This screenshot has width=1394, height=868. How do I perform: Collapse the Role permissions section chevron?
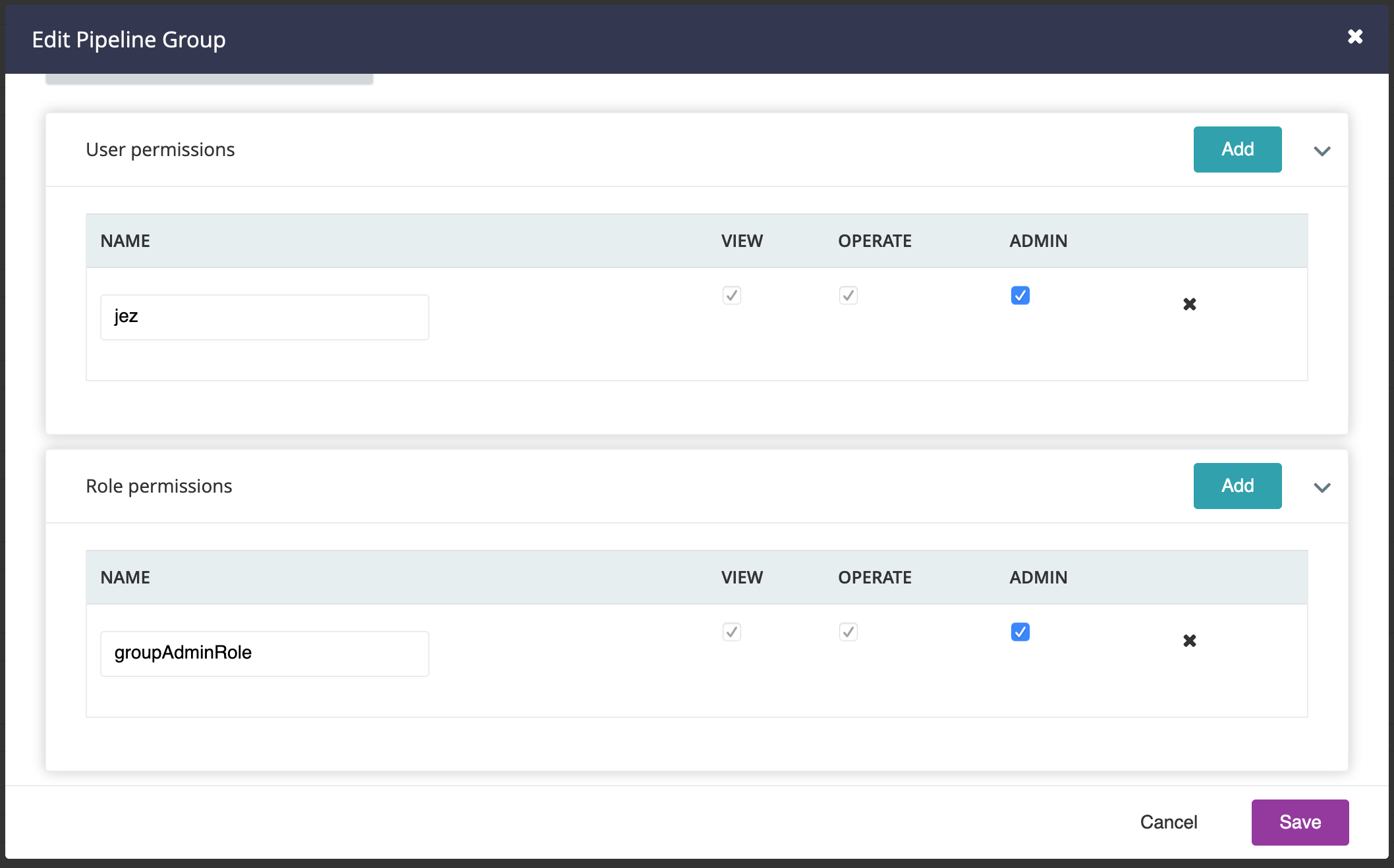pyautogui.click(x=1322, y=487)
